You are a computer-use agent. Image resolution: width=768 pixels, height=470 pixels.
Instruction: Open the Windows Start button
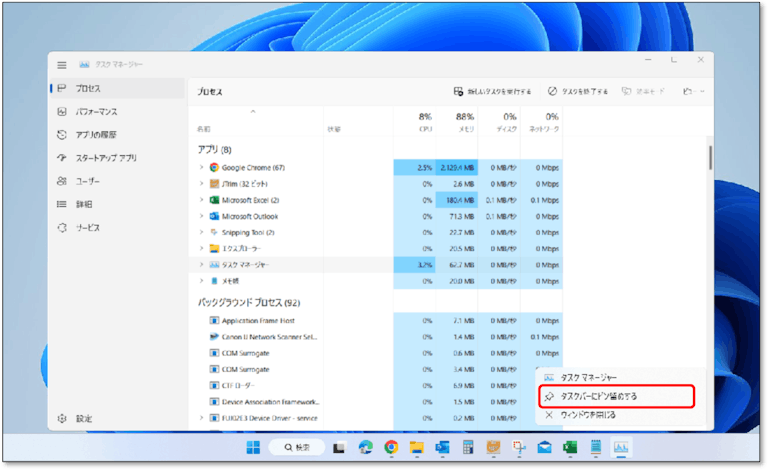253,447
